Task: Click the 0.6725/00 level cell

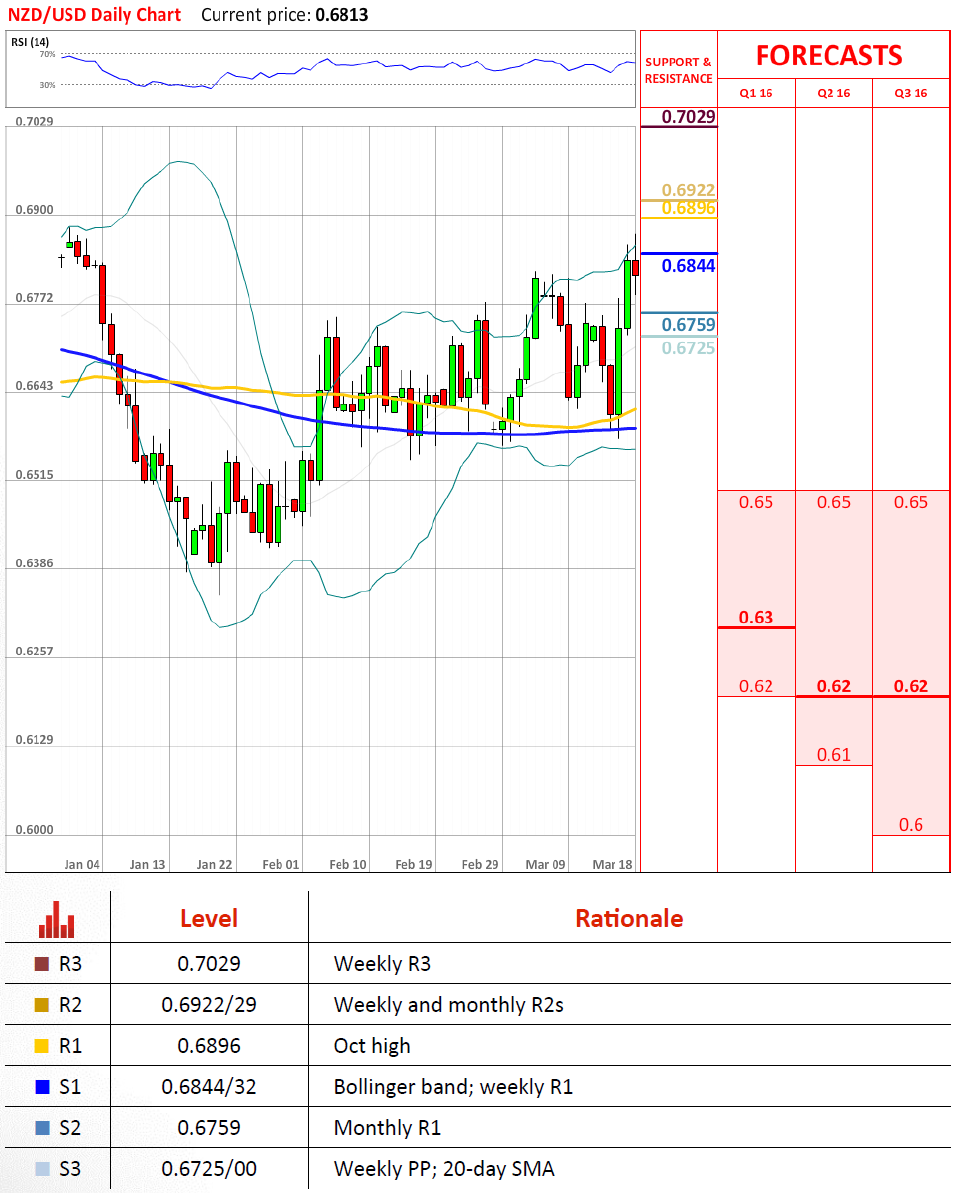Action: click(x=209, y=1169)
